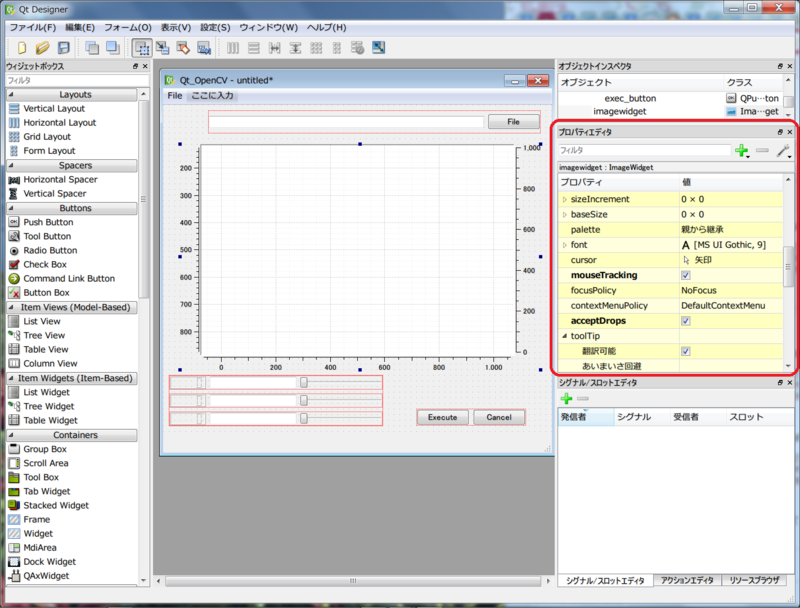
Task: Apply Lay Out Horizontally toolbar icon
Action: (x=233, y=48)
